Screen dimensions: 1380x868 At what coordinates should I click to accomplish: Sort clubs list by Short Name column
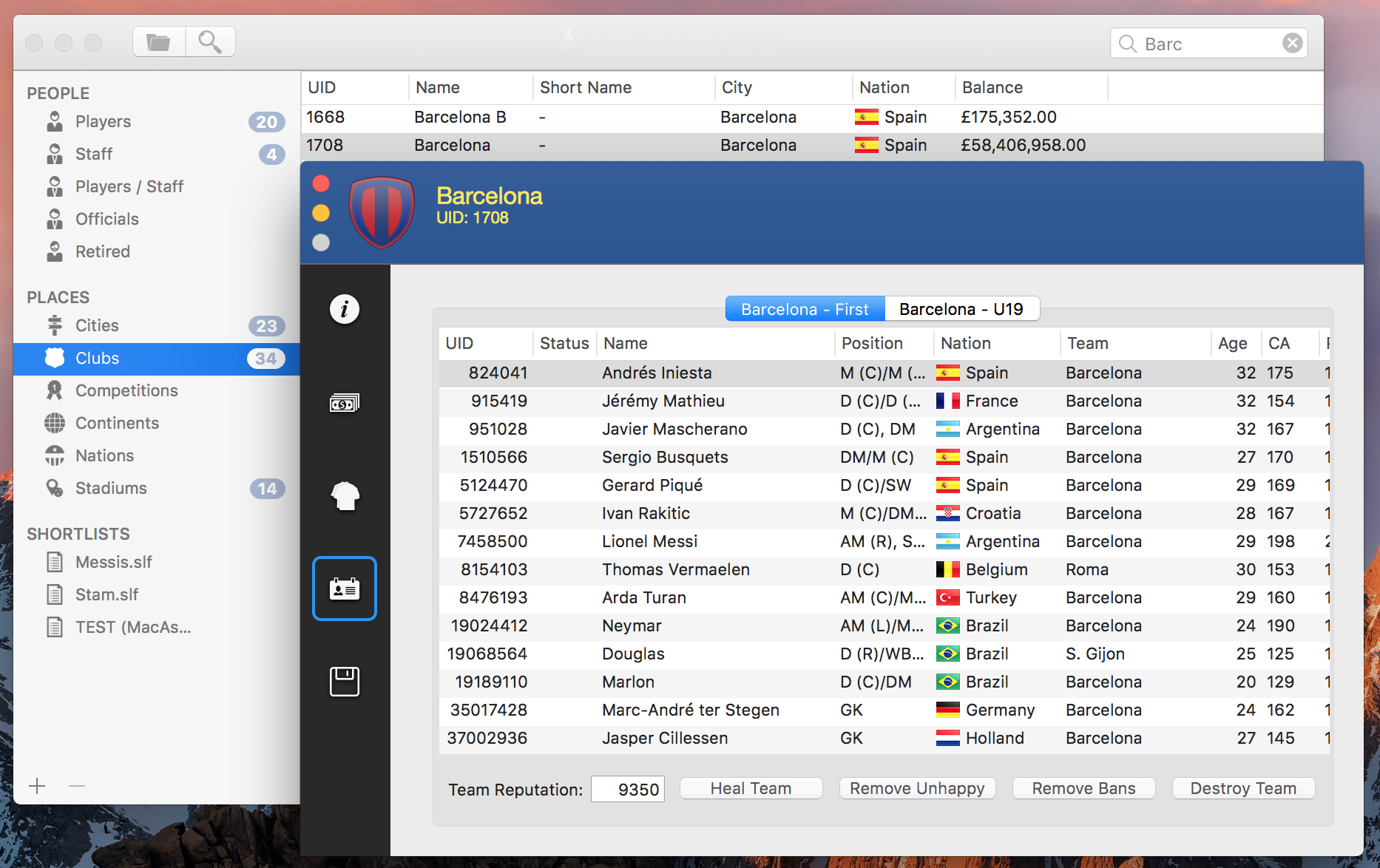point(623,87)
